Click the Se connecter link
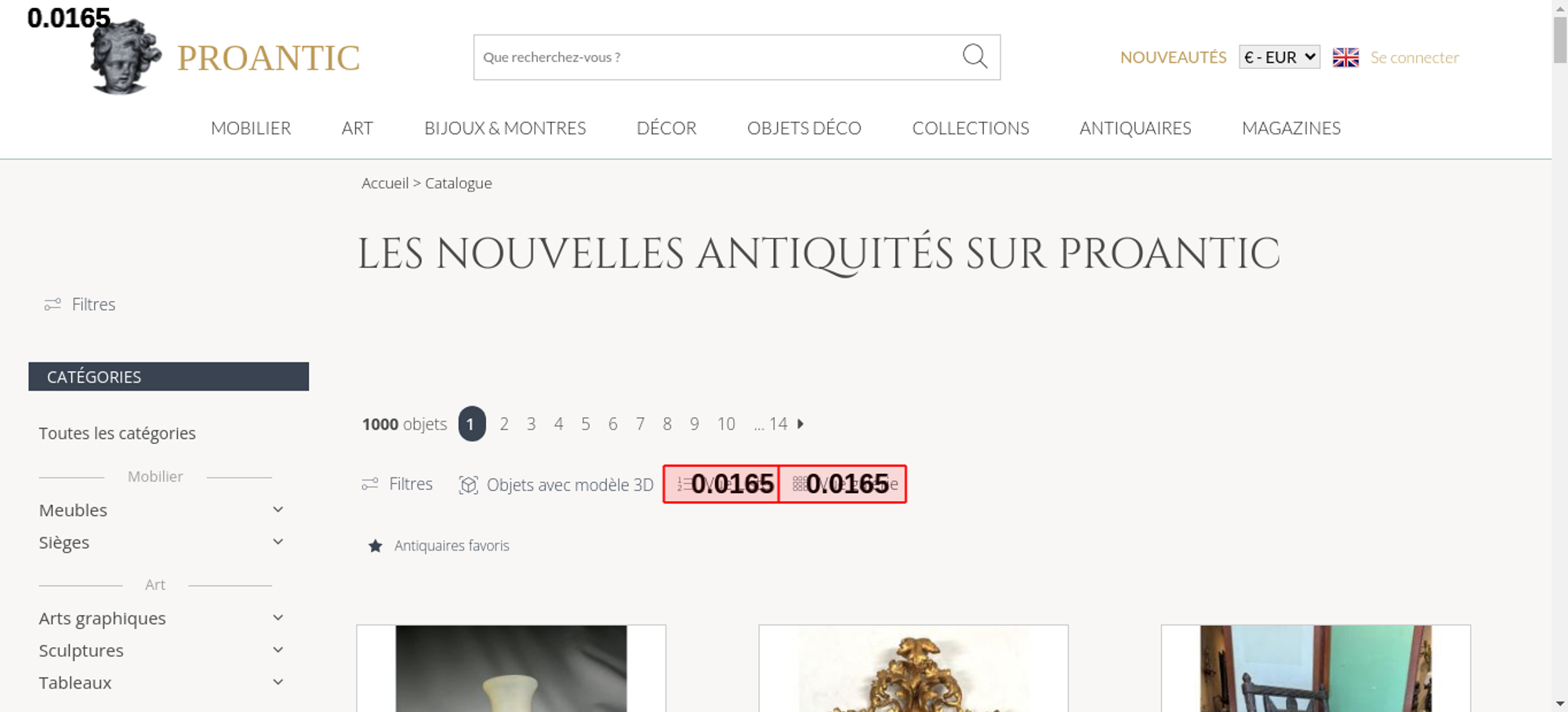 [x=1414, y=57]
